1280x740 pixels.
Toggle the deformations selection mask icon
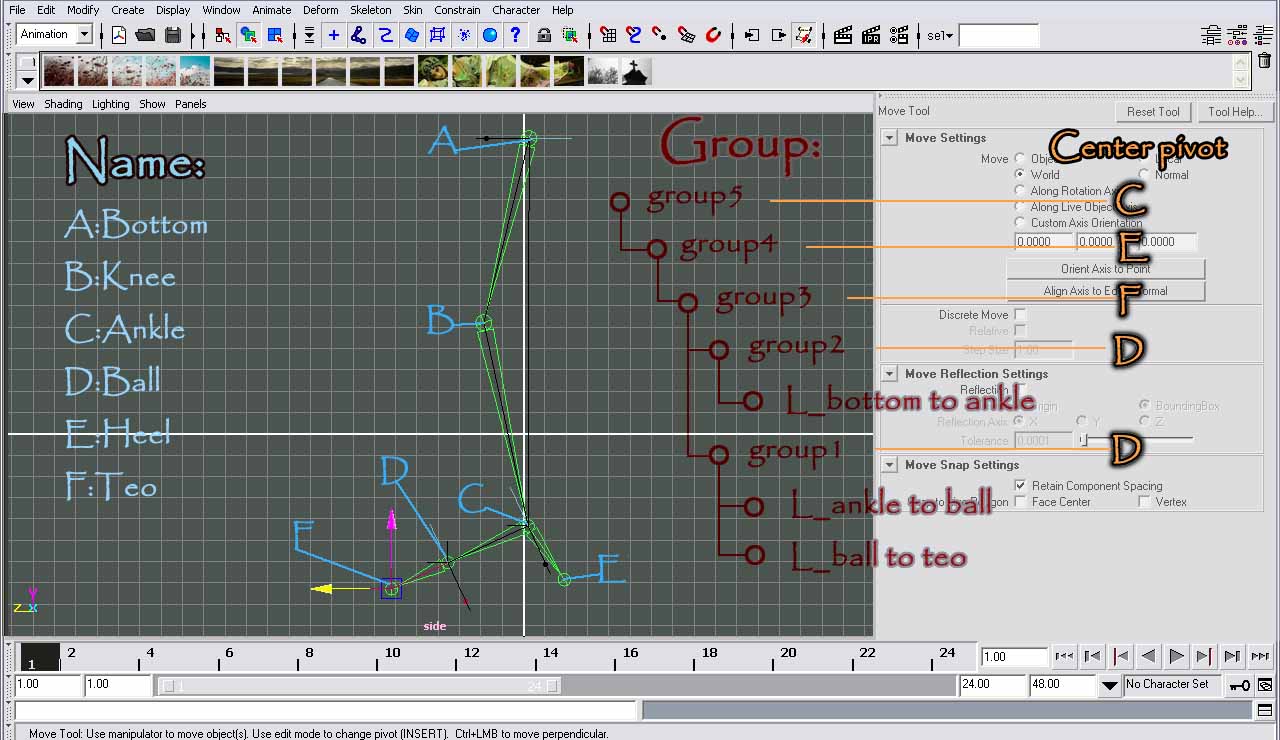point(437,35)
